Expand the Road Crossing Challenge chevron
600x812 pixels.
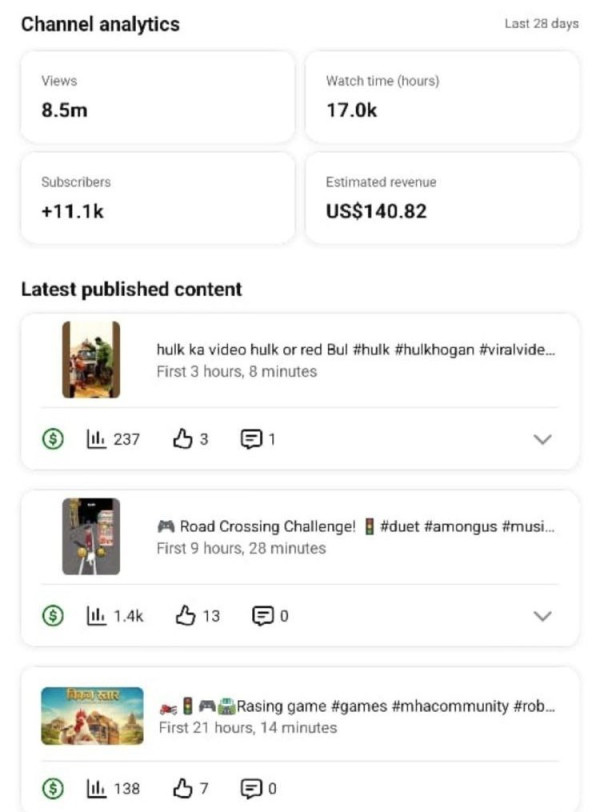click(543, 616)
